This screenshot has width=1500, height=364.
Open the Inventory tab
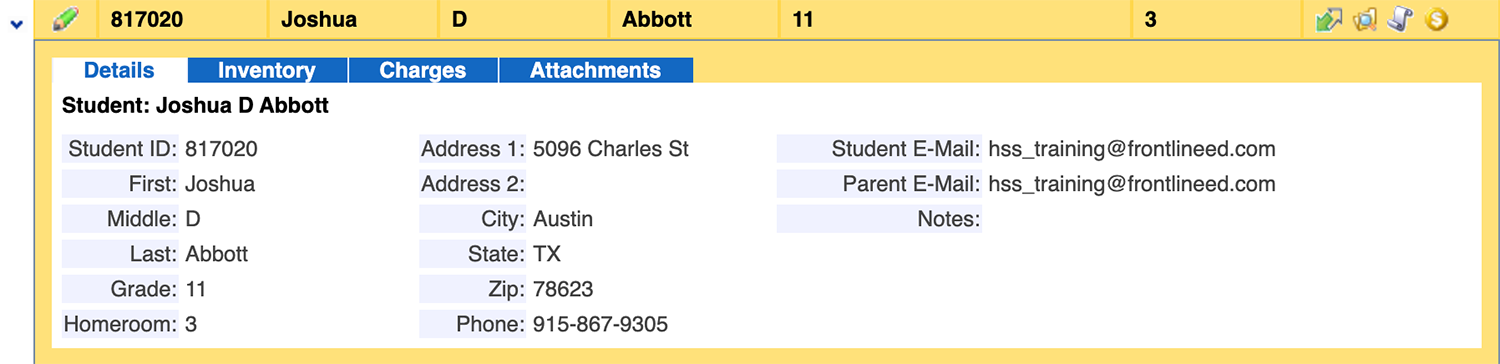coord(267,70)
